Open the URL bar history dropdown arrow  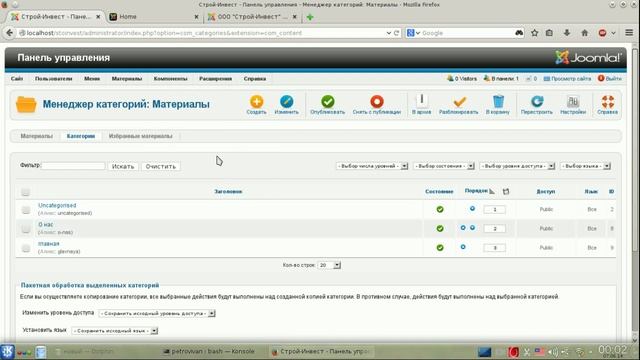pos(389,33)
